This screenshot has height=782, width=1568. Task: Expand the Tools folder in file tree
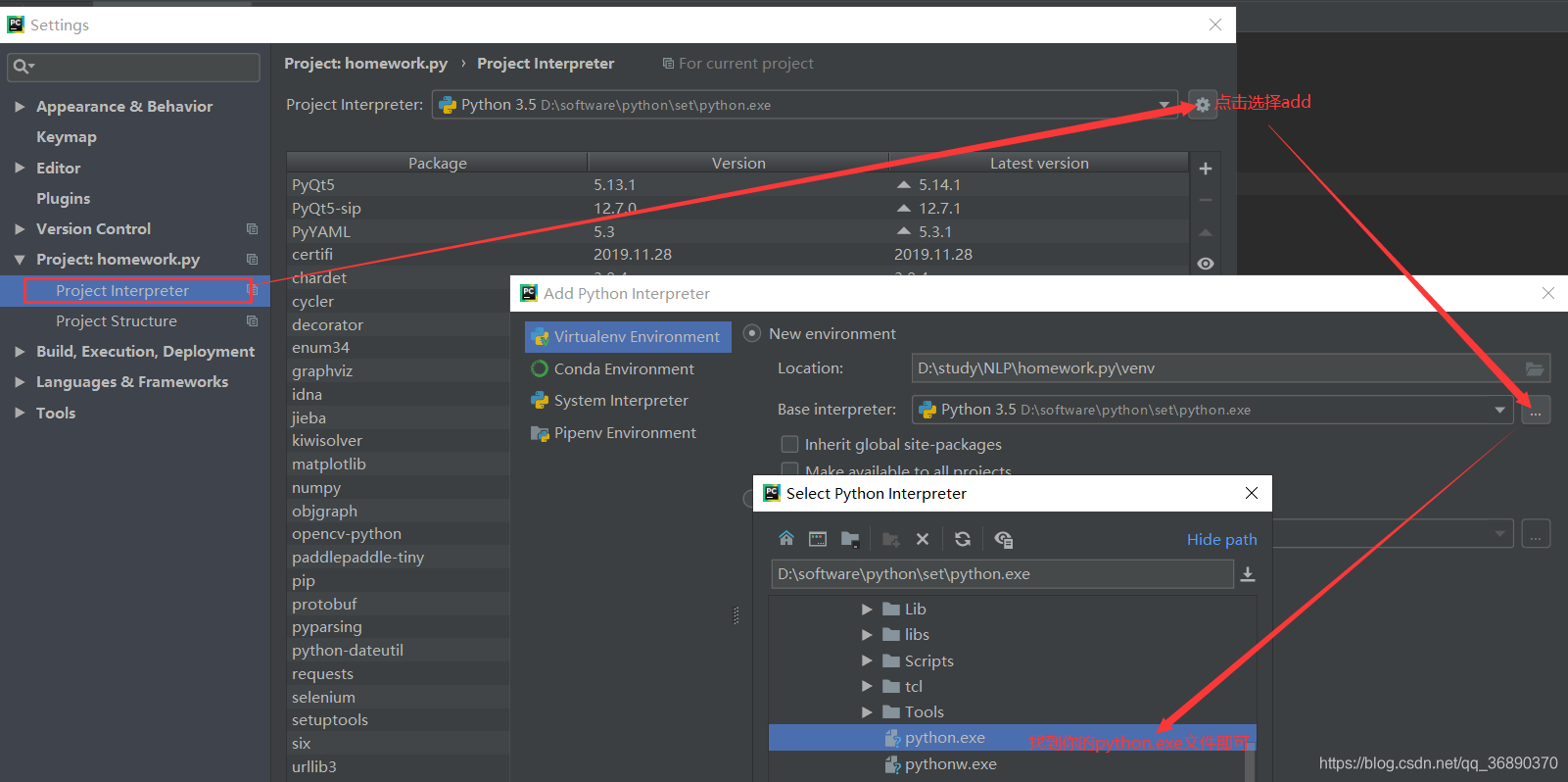[867, 711]
